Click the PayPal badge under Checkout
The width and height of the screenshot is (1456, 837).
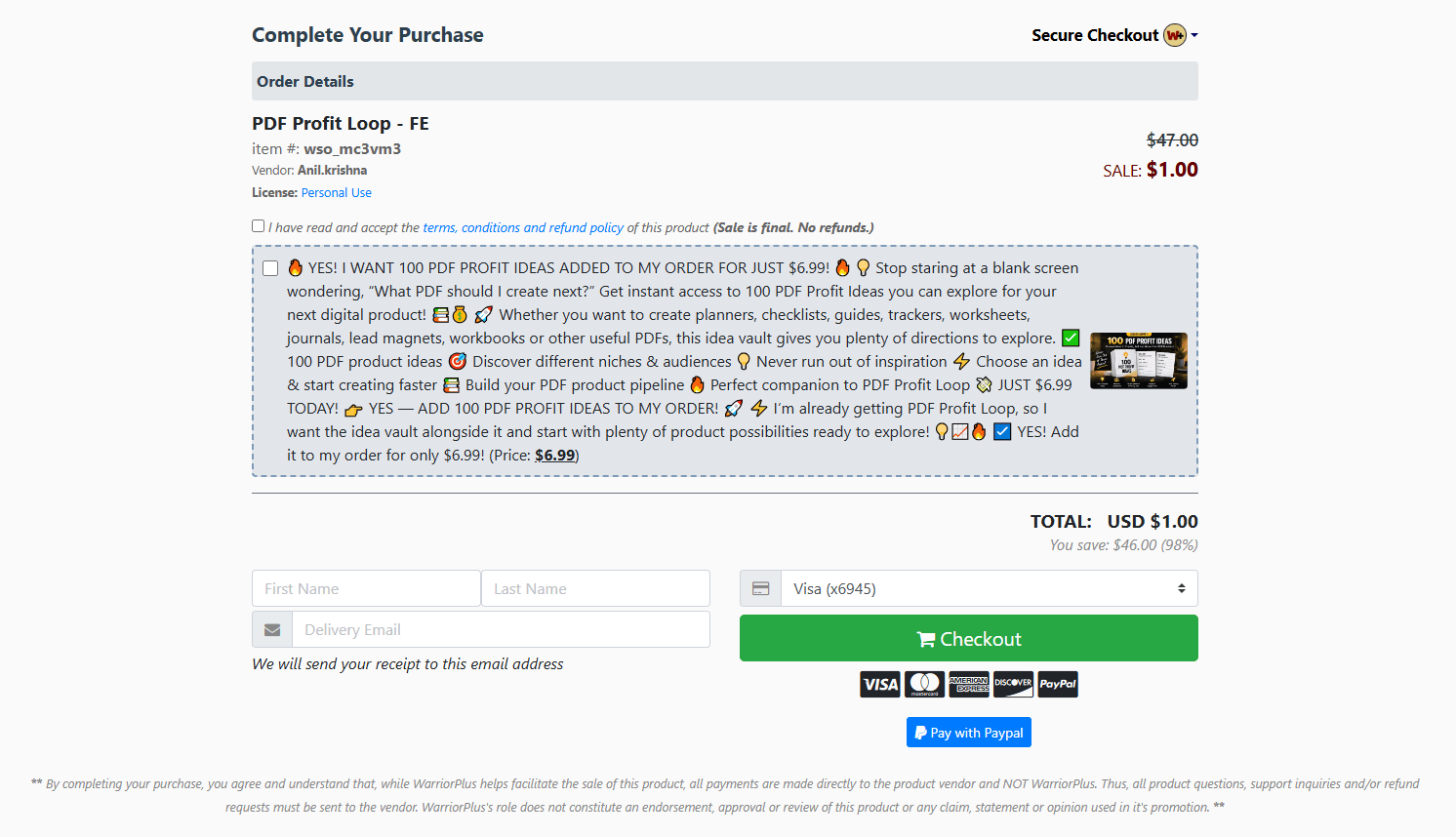pos(1058,684)
